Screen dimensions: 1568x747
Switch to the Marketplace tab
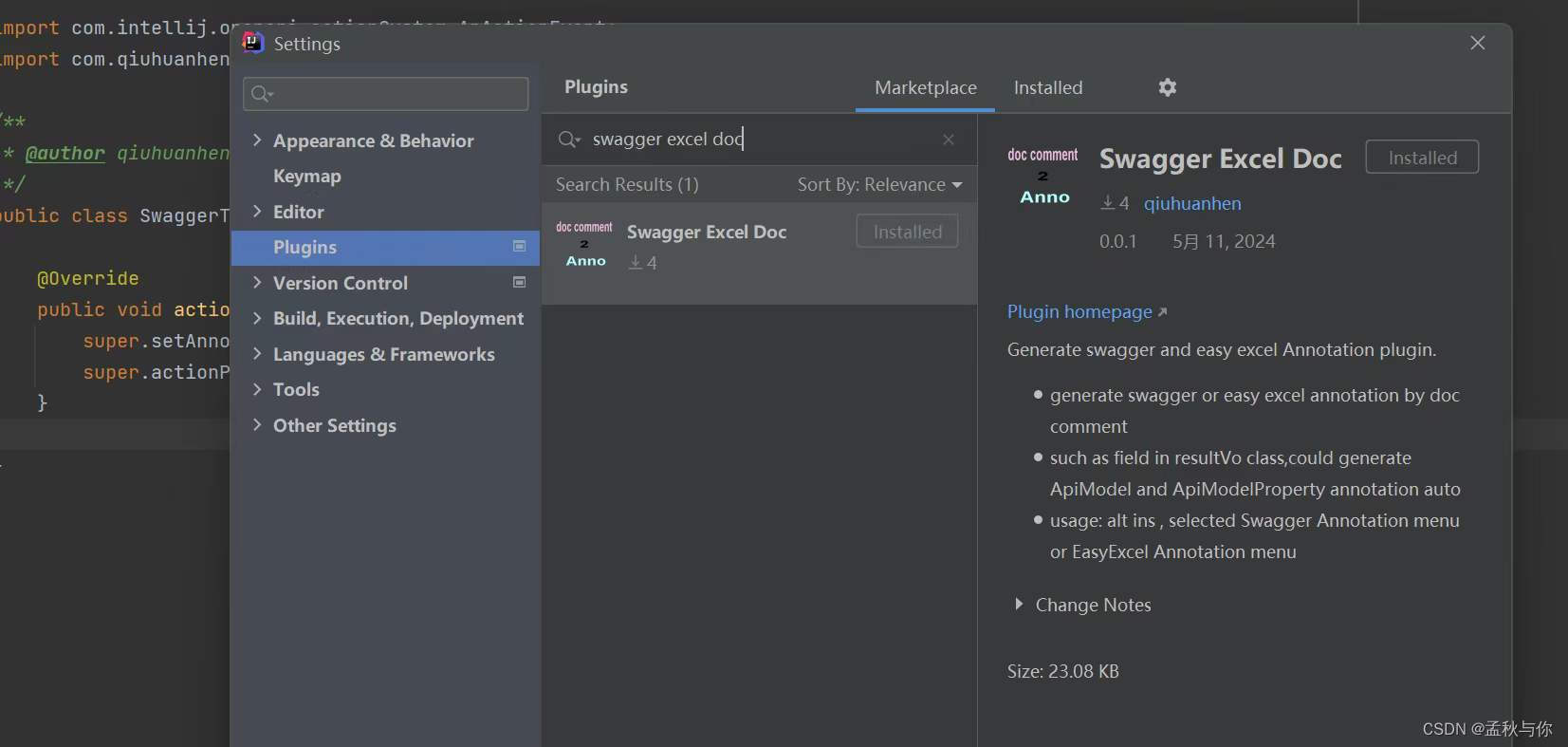pyautogui.click(x=925, y=87)
